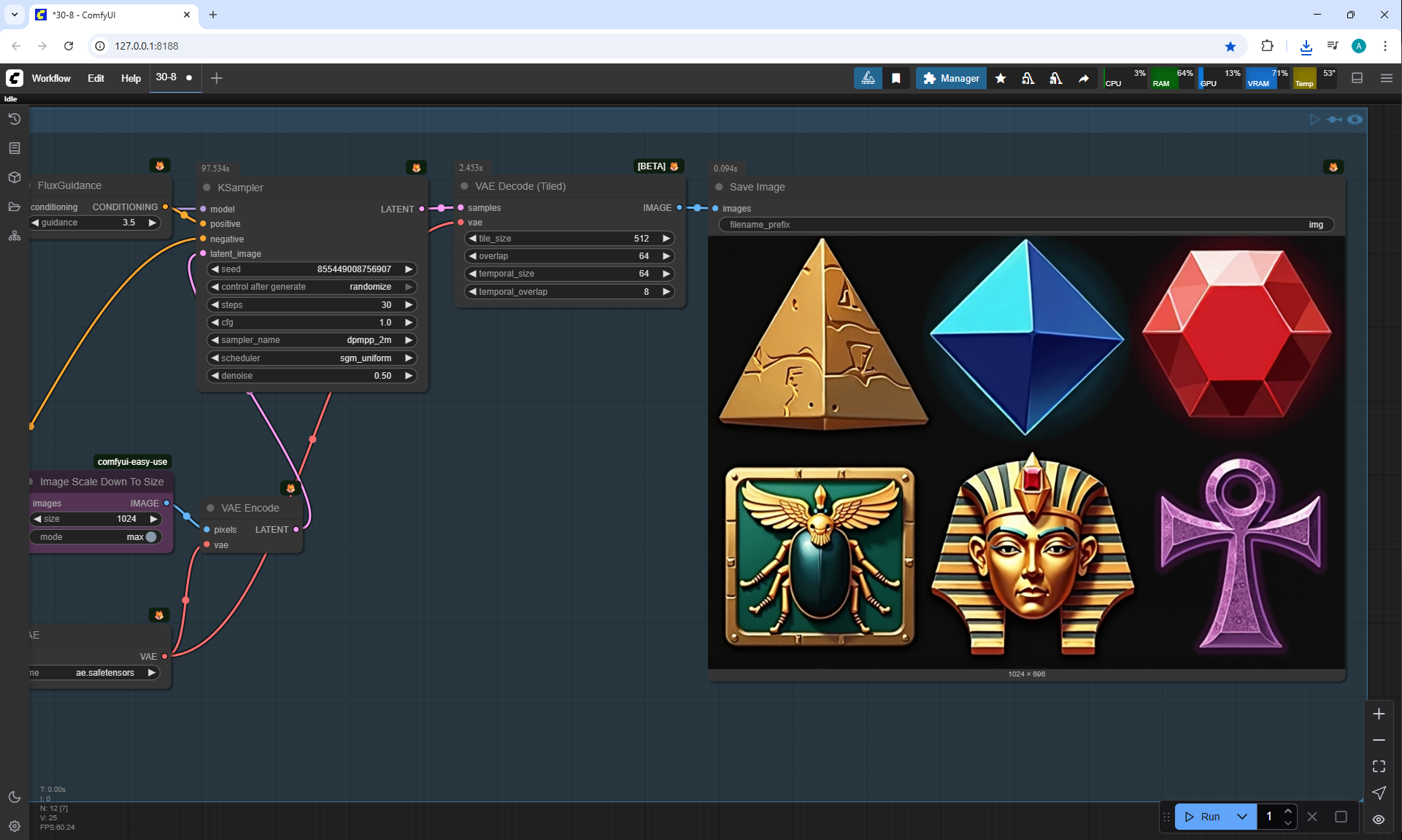Click the denoise 0.50 slider field
1402x840 pixels.
(312, 376)
